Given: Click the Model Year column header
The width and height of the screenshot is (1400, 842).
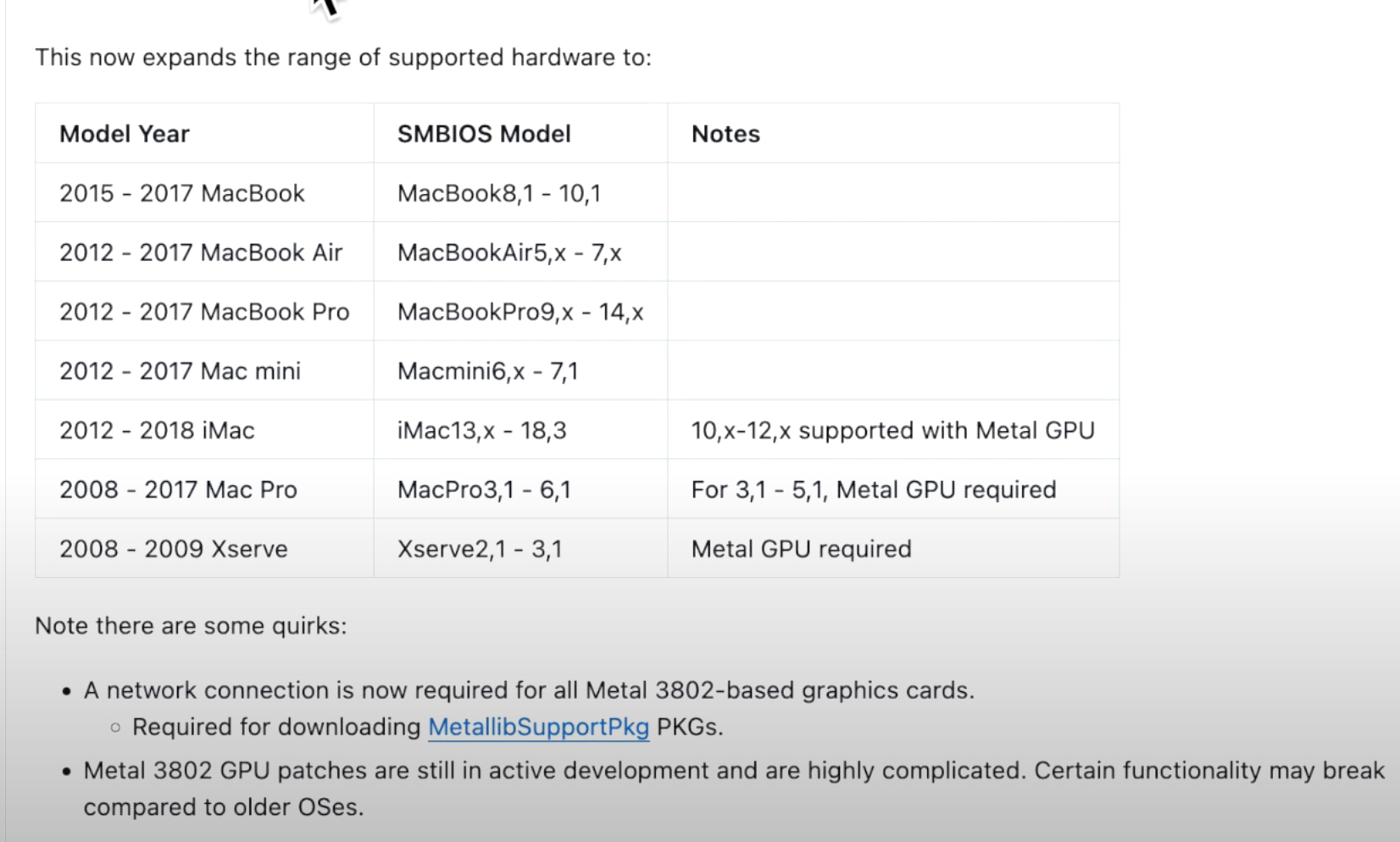Looking at the screenshot, I should click(x=125, y=134).
